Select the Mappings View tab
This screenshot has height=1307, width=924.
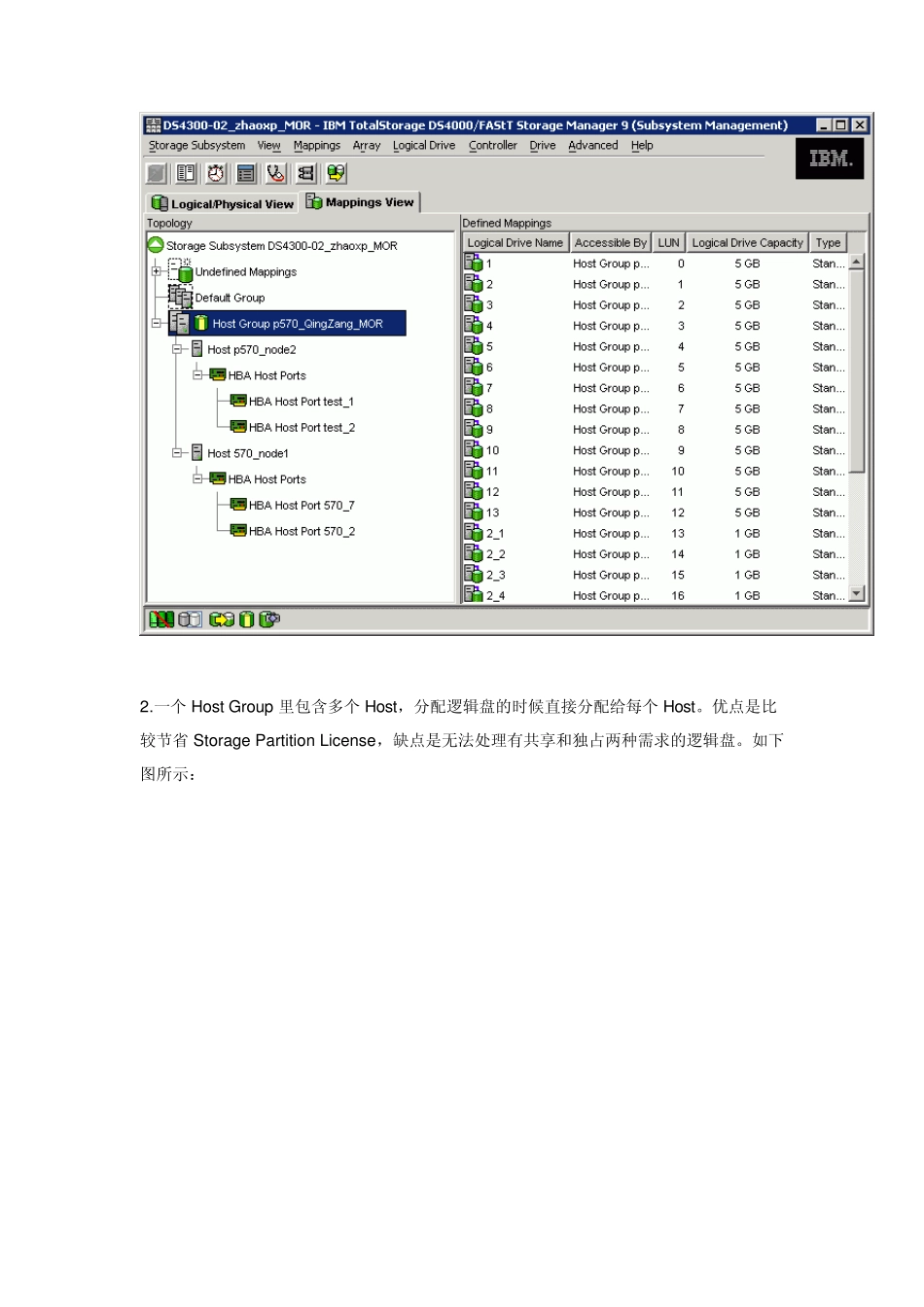(360, 201)
